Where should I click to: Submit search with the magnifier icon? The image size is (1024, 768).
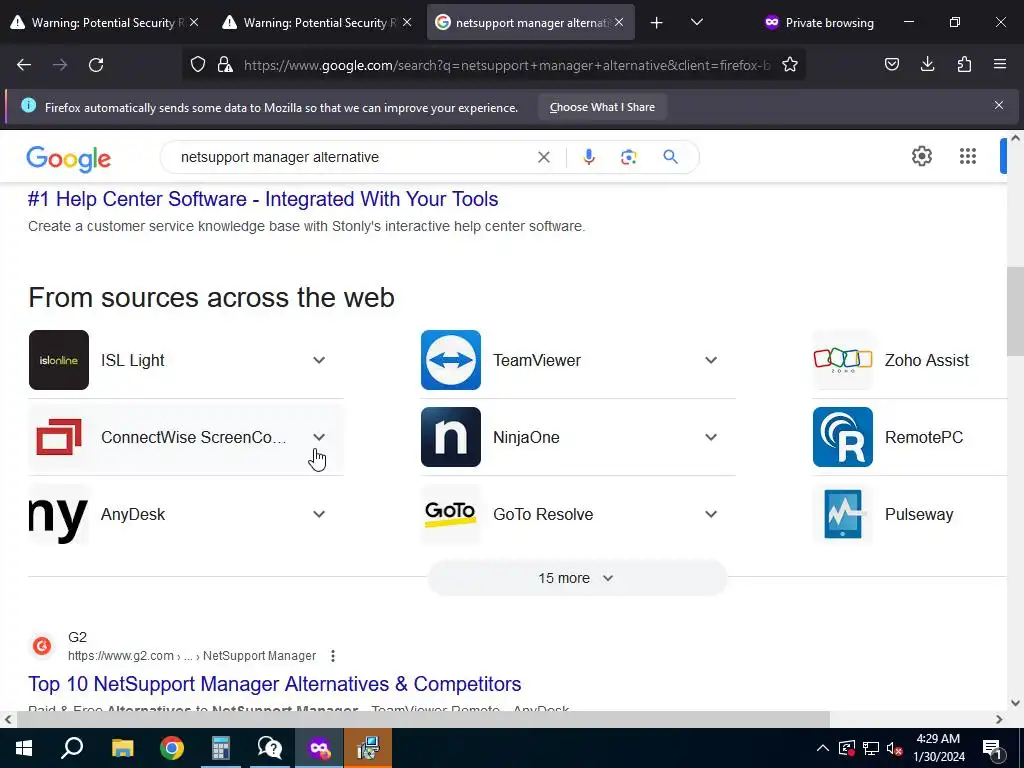click(670, 157)
